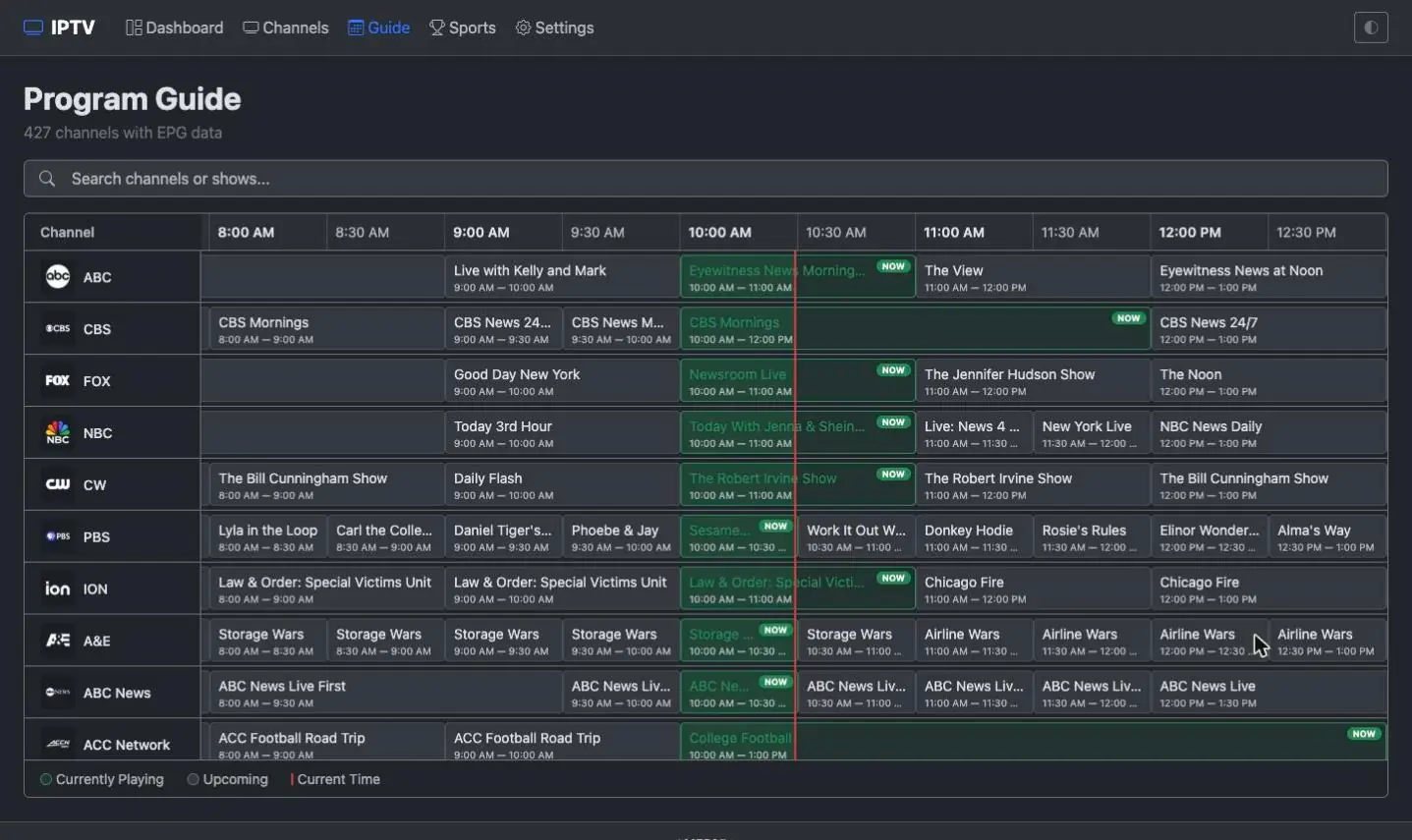Open Work It Out W... on PBS
The image size is (1412, 840).
[x=856, y=536]
